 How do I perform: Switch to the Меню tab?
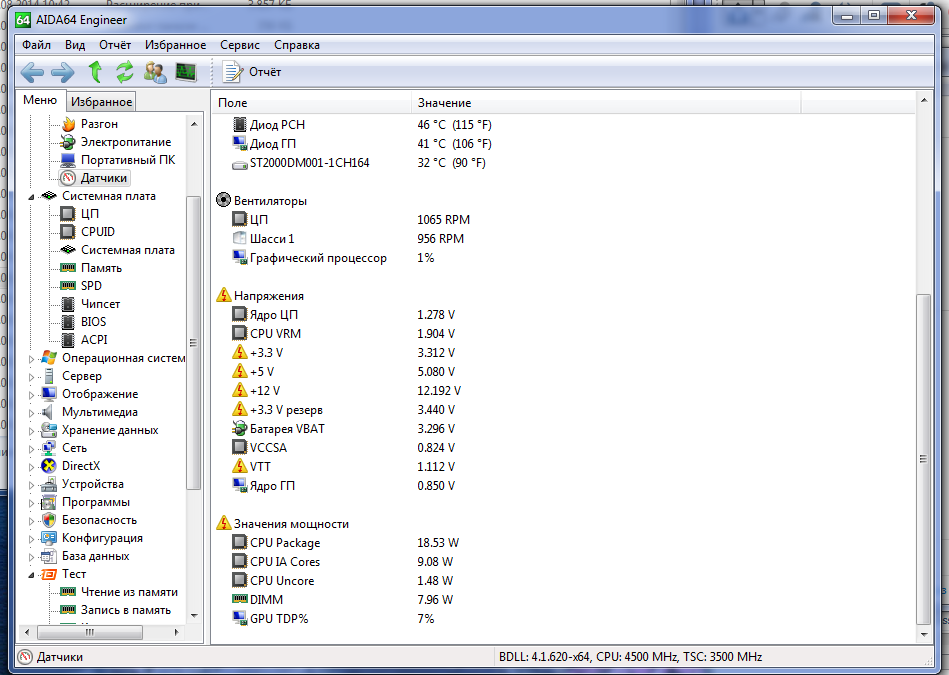pos(40,100)
